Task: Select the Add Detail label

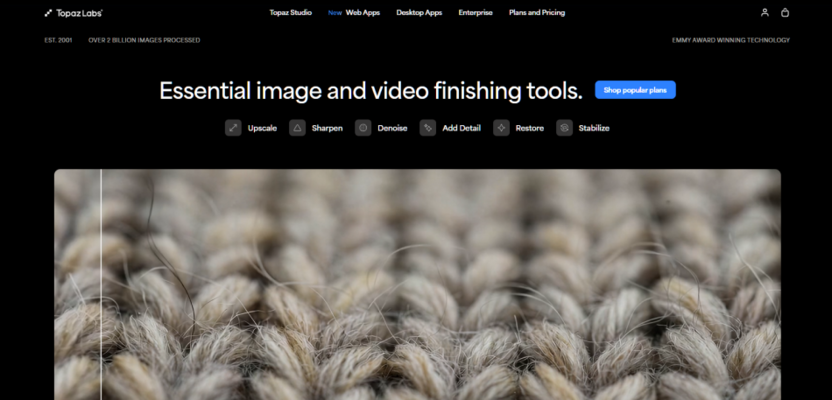Action: point(462,128)
